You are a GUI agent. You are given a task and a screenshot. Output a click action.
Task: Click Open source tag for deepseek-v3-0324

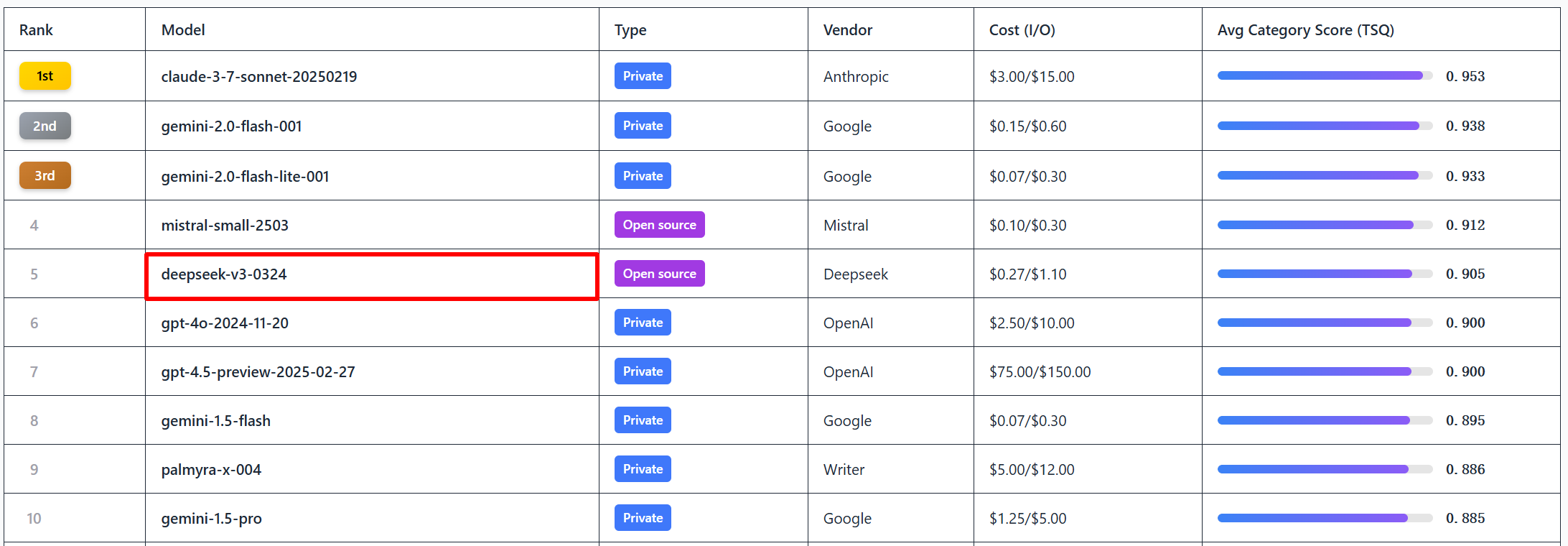pyautogui.click(x=659, y=274)
